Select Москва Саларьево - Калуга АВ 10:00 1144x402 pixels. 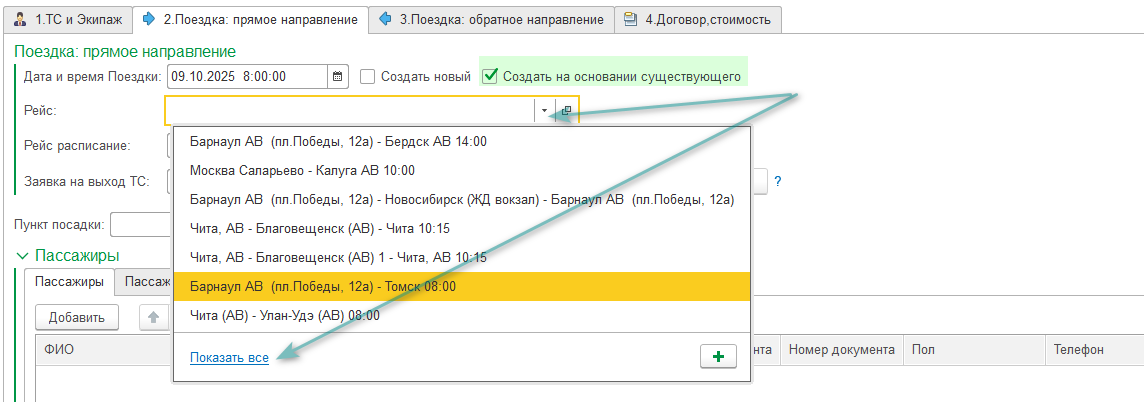[301, 171]
